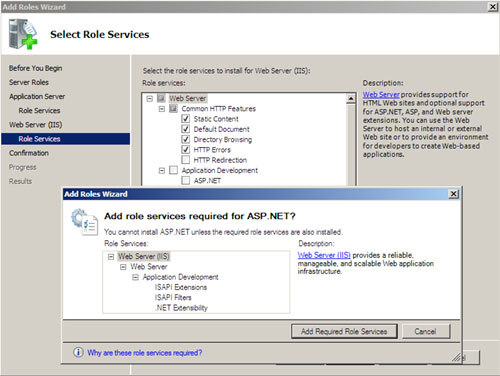
Task: Open the Web Server (IIS) link in dialog
Action: pos(324,255)
